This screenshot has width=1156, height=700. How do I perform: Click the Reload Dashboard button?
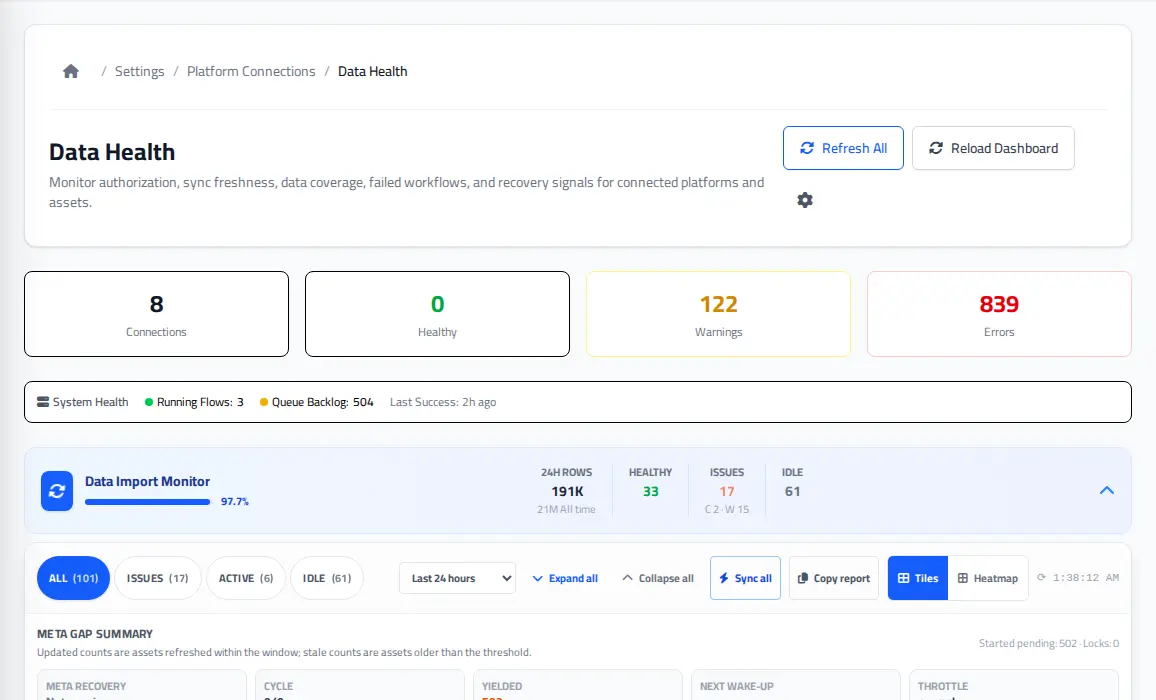[992, 148]
